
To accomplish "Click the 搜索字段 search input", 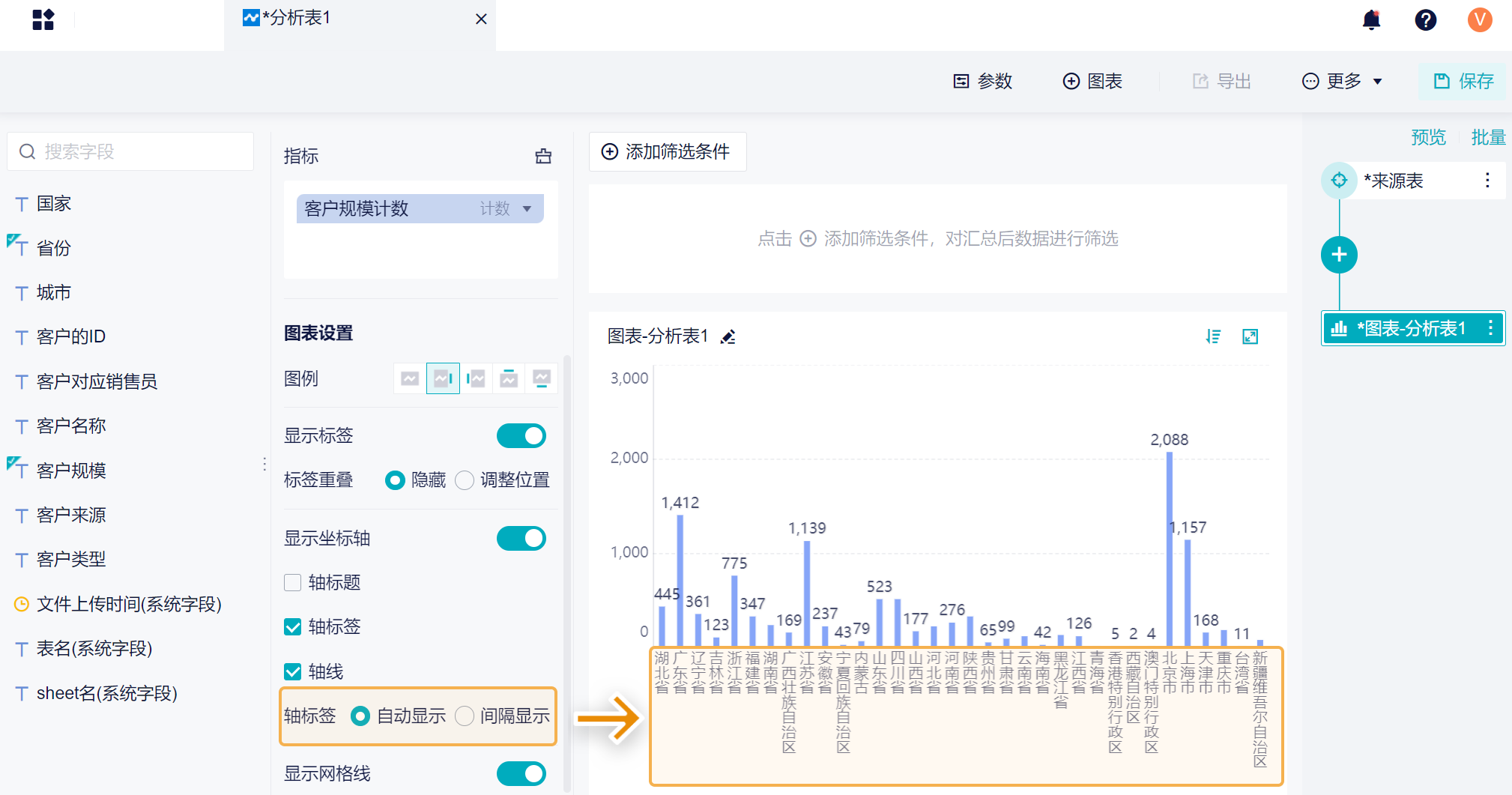I will tap(131, 152).
